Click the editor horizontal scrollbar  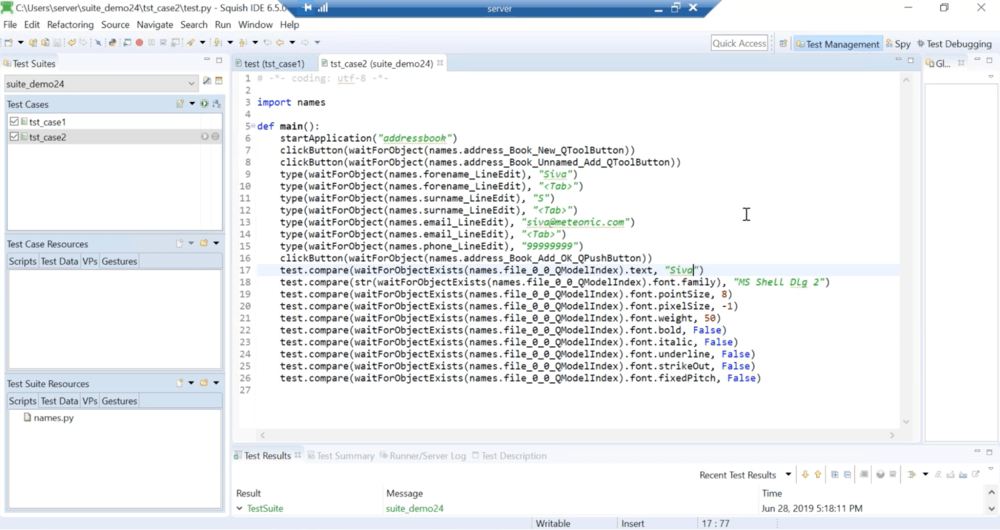tap(577, 435)
